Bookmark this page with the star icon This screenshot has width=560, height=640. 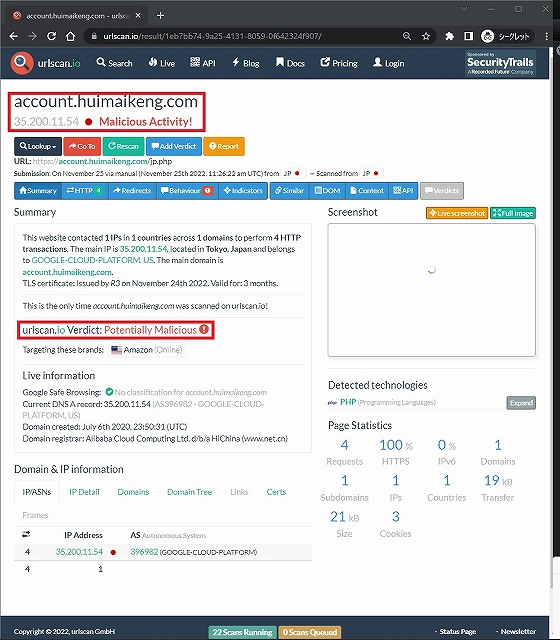426,36
